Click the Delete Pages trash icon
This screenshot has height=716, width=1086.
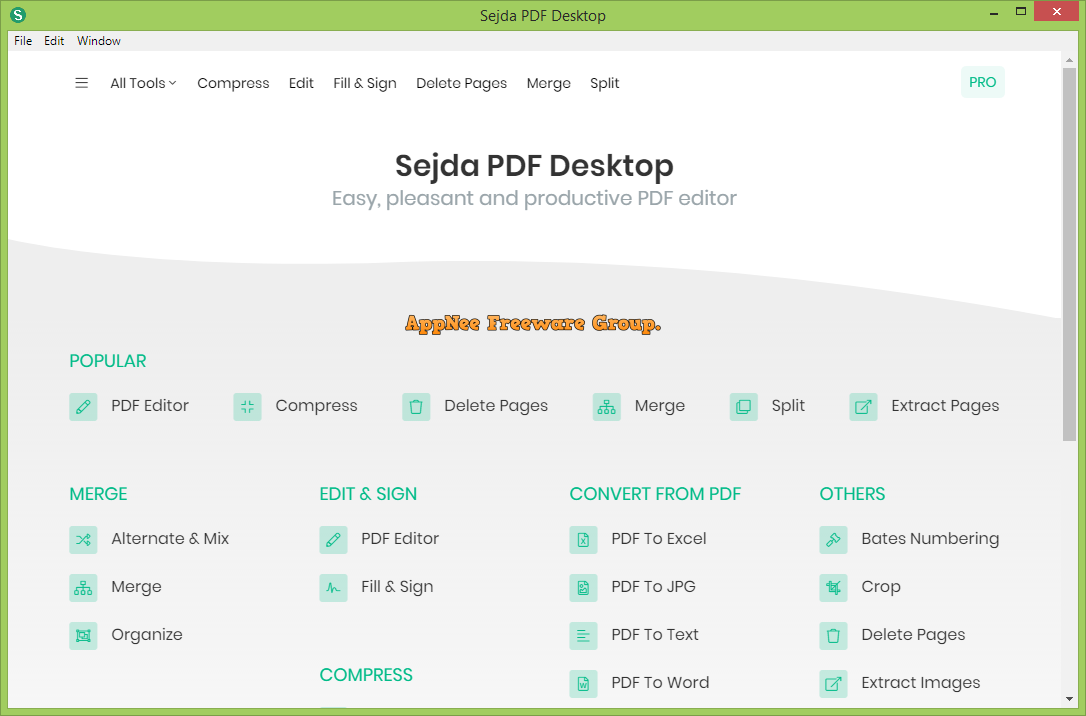(x=416, y=406)
